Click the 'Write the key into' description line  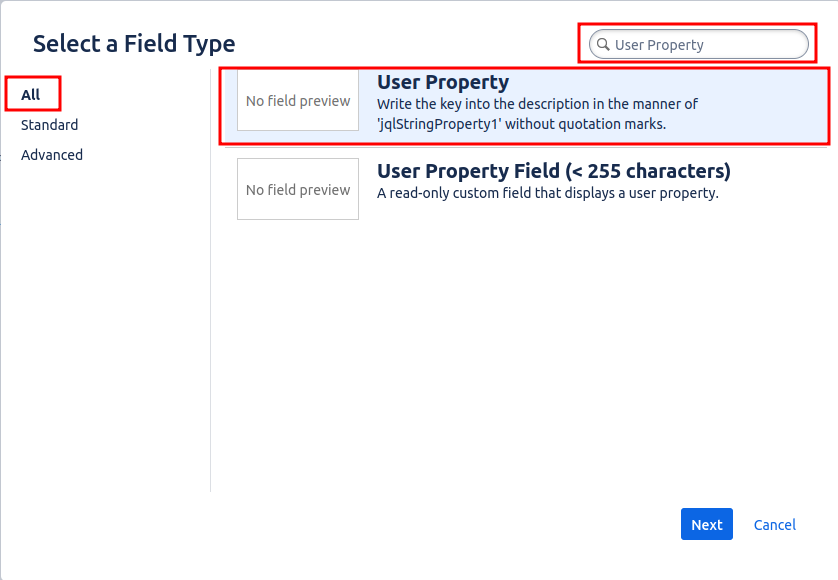click(x=537, y=104)
